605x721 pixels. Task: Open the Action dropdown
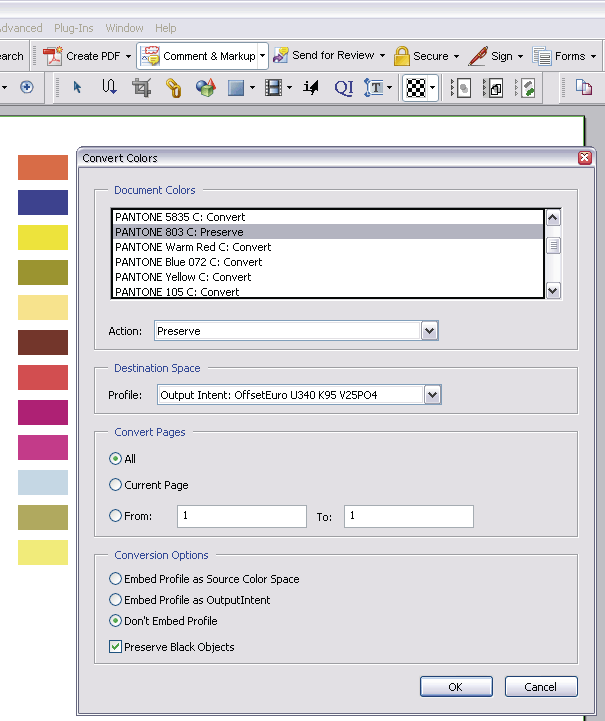tap(429, 331)
